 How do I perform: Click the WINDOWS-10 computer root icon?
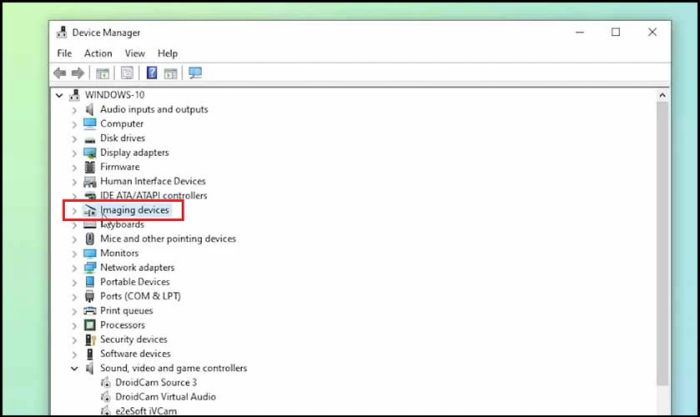pos(75,95)
